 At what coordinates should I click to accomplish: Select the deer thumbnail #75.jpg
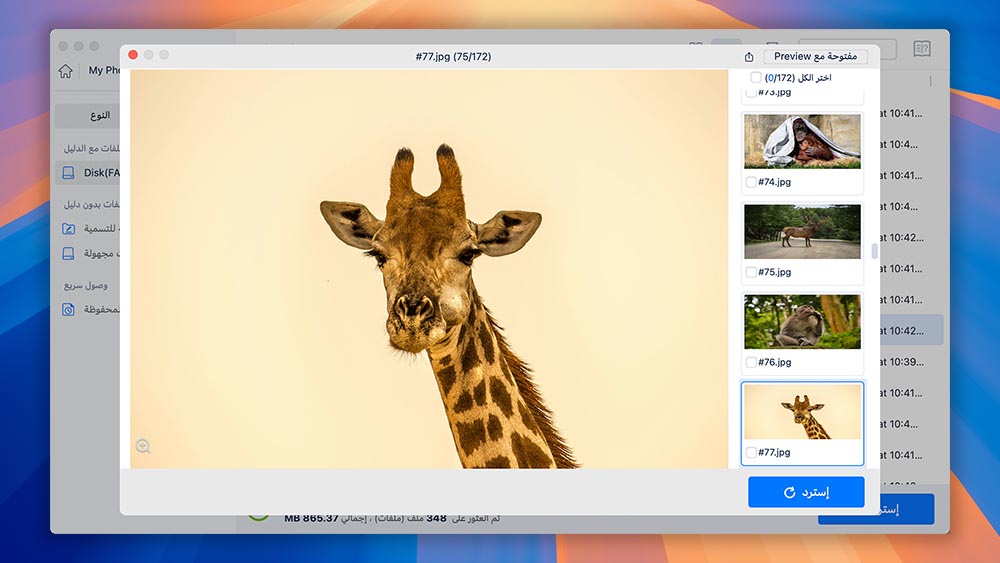[802, 231]
